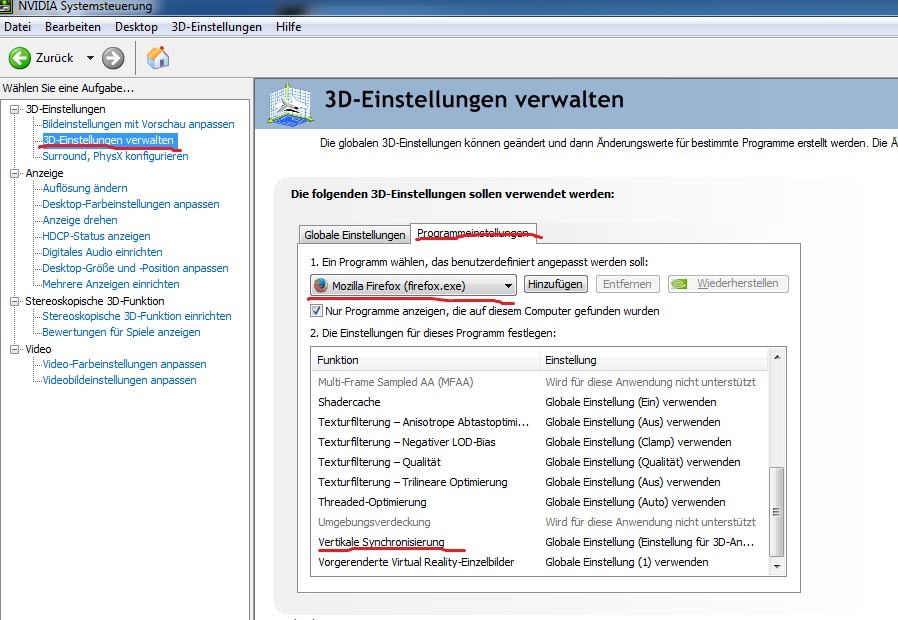Click the Entfernen button
The image size is (898, 620).
click(627, 284)
